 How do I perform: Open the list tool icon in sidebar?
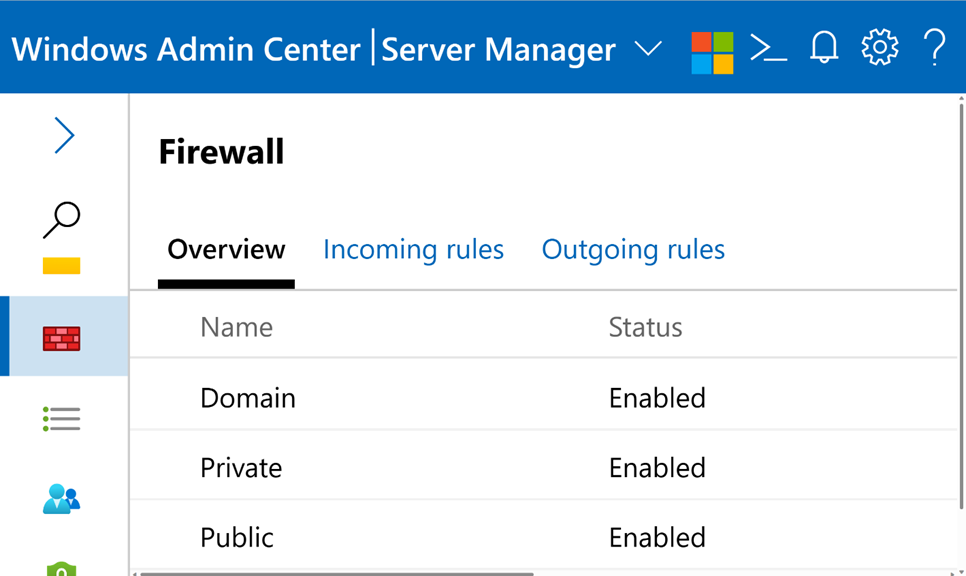(62, 419)
